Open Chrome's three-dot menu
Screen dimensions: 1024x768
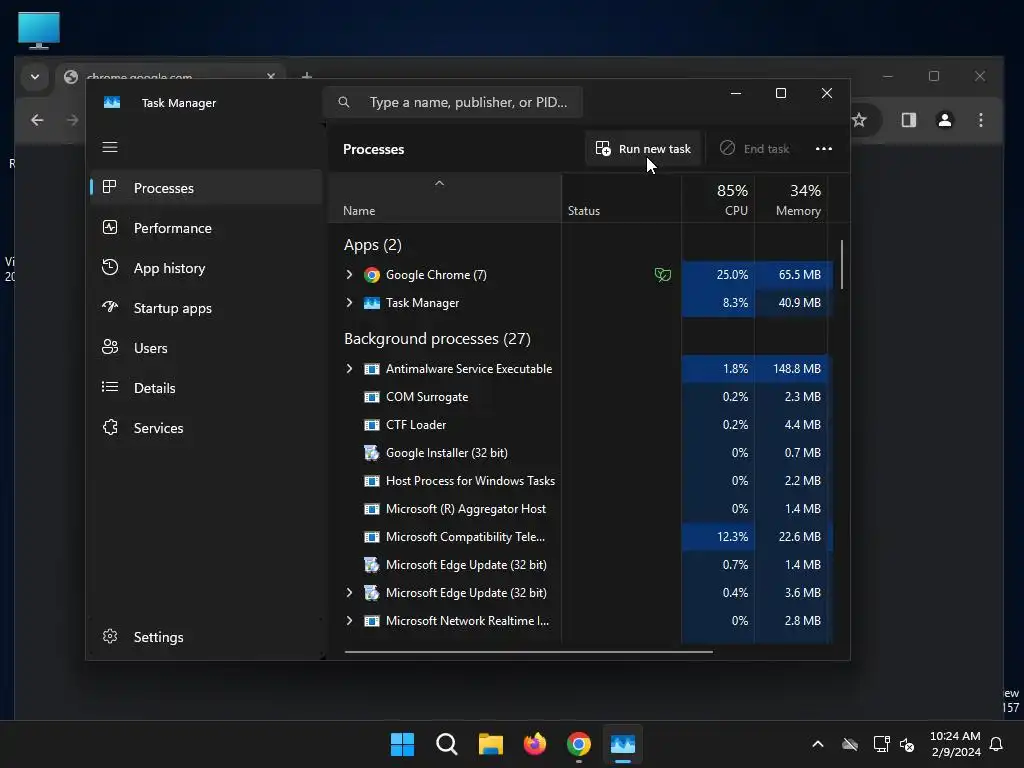pos(981,120)
